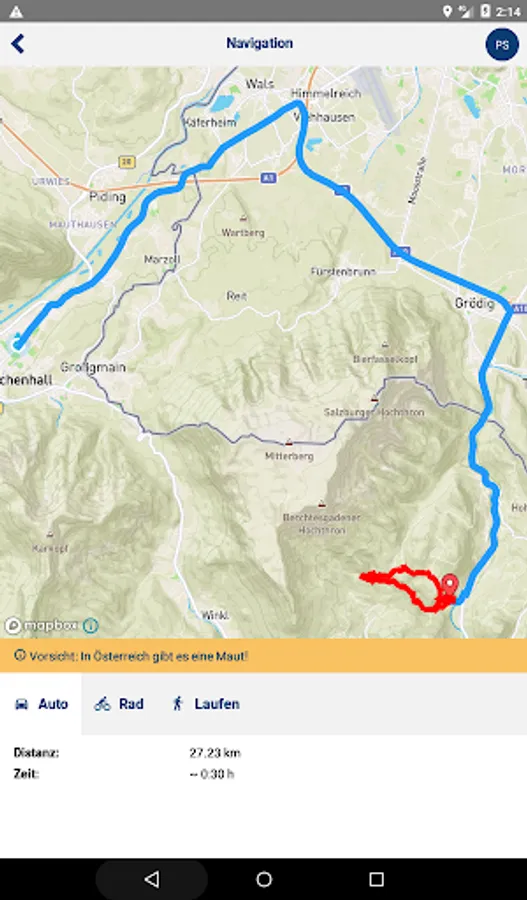Go back using the blue arrow
Screen dimensions: 527x900
[18, 44]
